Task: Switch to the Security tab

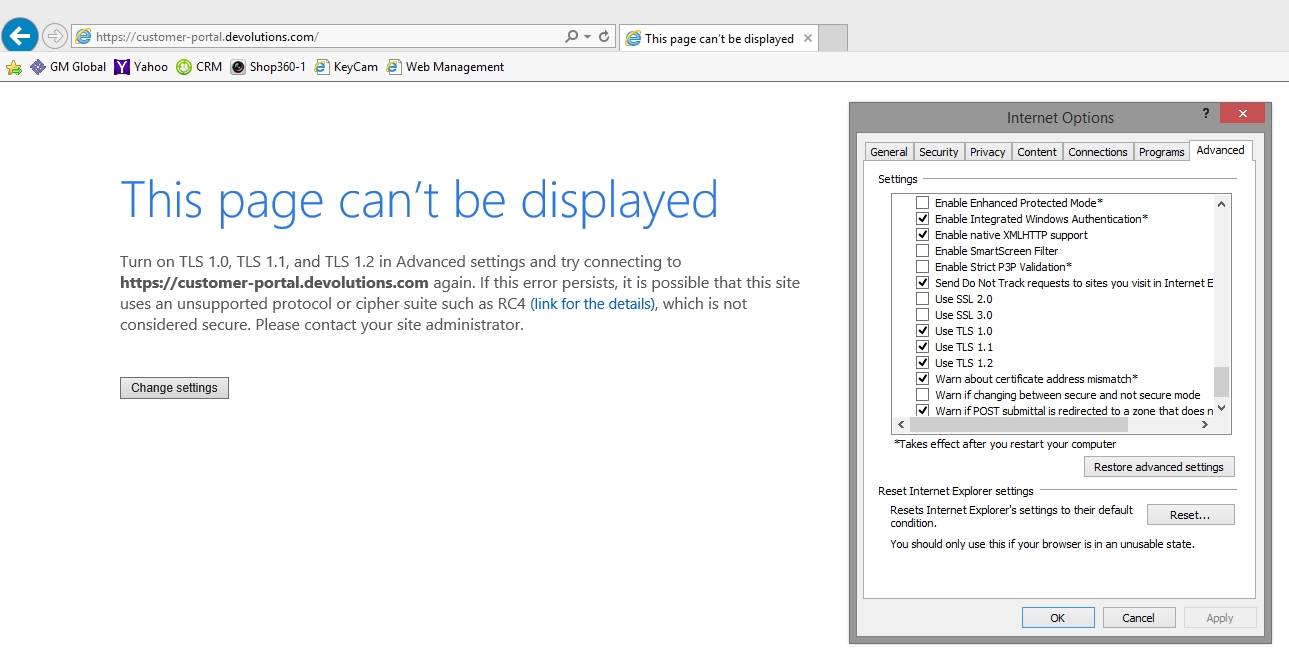Action: pyautogui.click(x=939, y=152)
